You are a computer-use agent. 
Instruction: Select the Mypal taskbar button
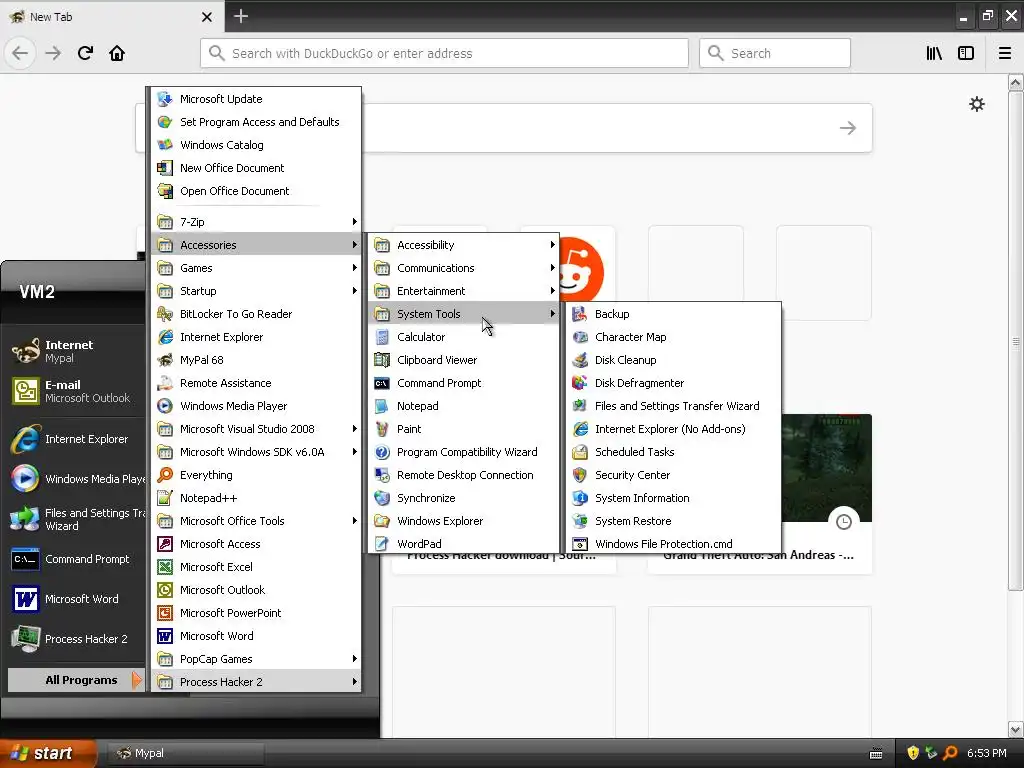click(185, 753)
